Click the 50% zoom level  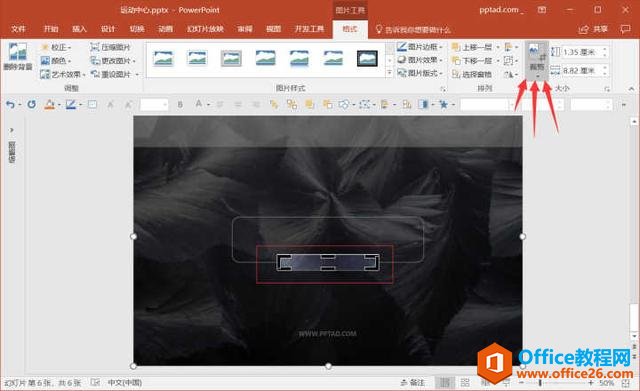point(607,383)
